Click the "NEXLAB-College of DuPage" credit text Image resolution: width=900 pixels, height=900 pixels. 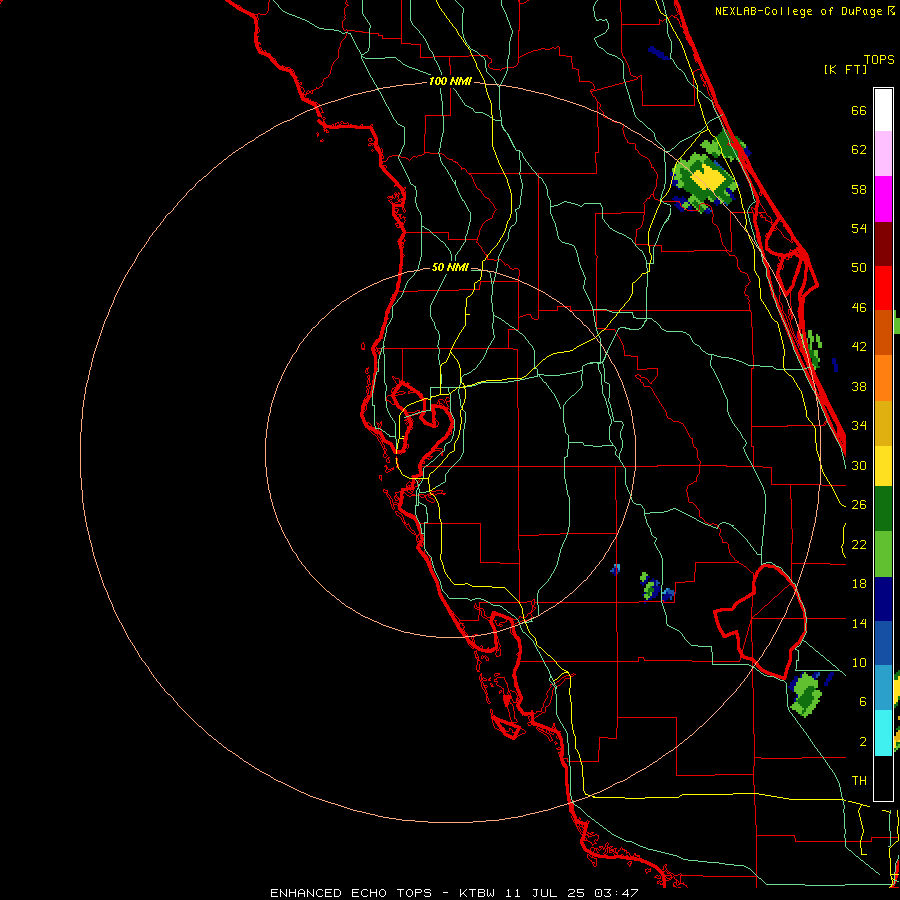pyautogui.click(x=801, y=11)
